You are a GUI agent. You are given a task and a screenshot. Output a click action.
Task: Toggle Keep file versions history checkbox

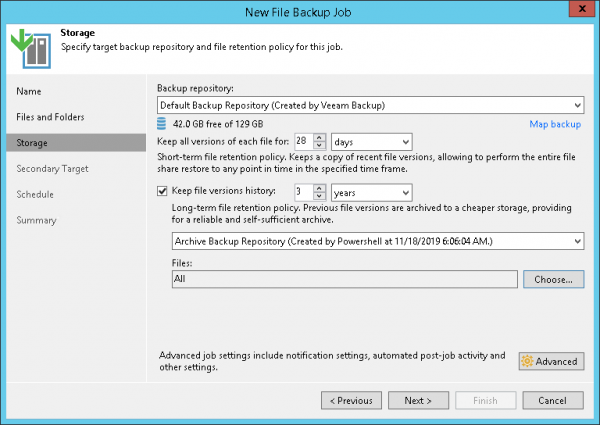click(x=163, y=192)
